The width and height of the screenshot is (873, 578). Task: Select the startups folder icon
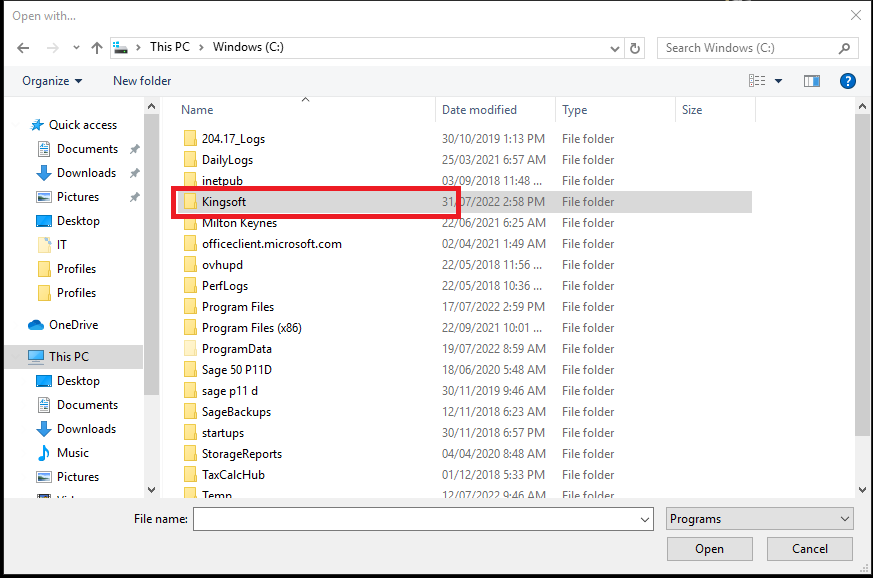tap(190, 433)
